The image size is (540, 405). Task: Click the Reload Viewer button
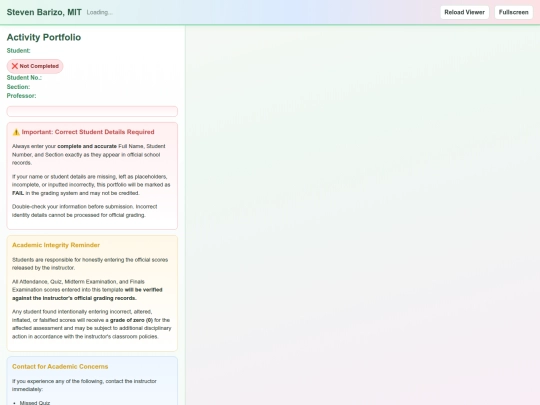[x=464, y=12]
